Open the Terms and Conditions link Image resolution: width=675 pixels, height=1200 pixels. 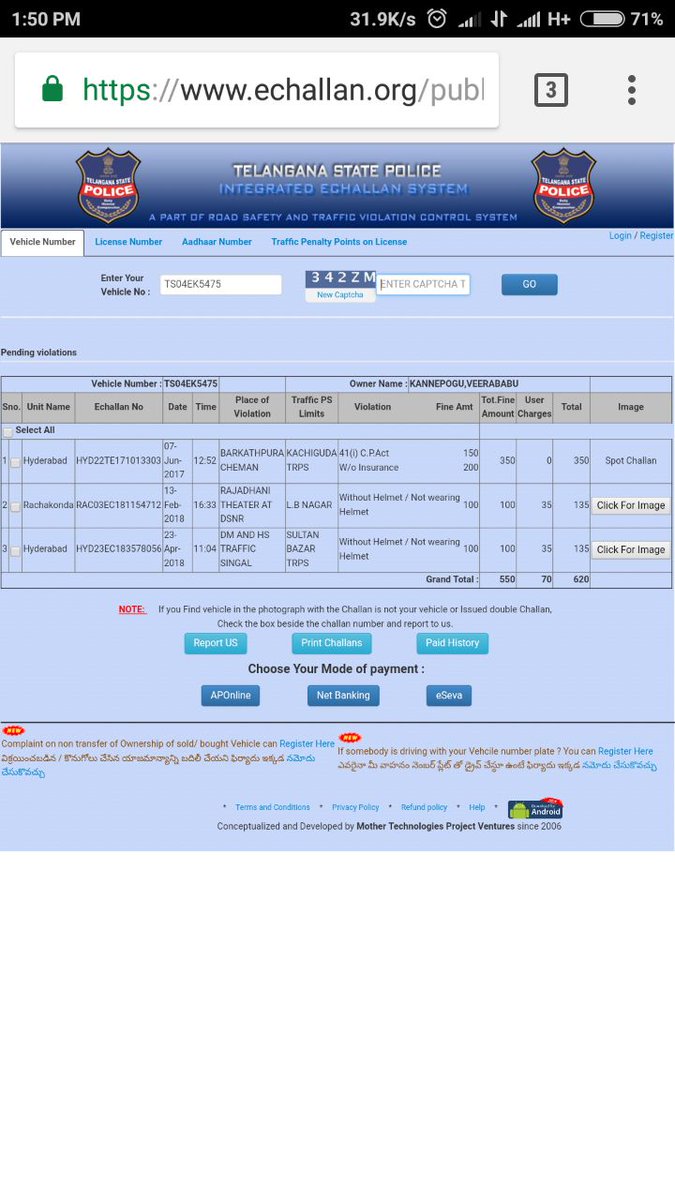pos(273,807)
